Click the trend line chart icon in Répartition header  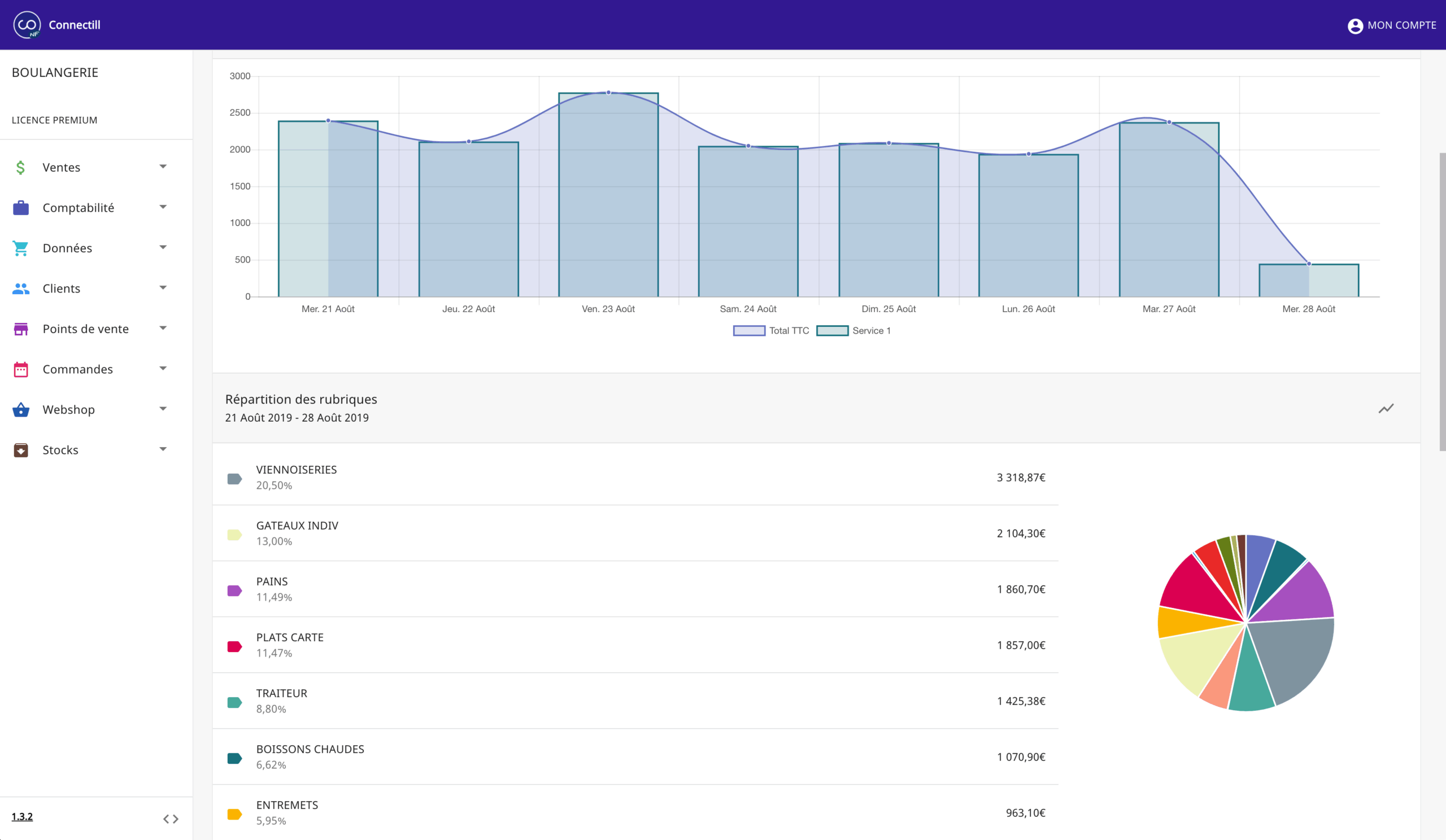coord(1386,408)
